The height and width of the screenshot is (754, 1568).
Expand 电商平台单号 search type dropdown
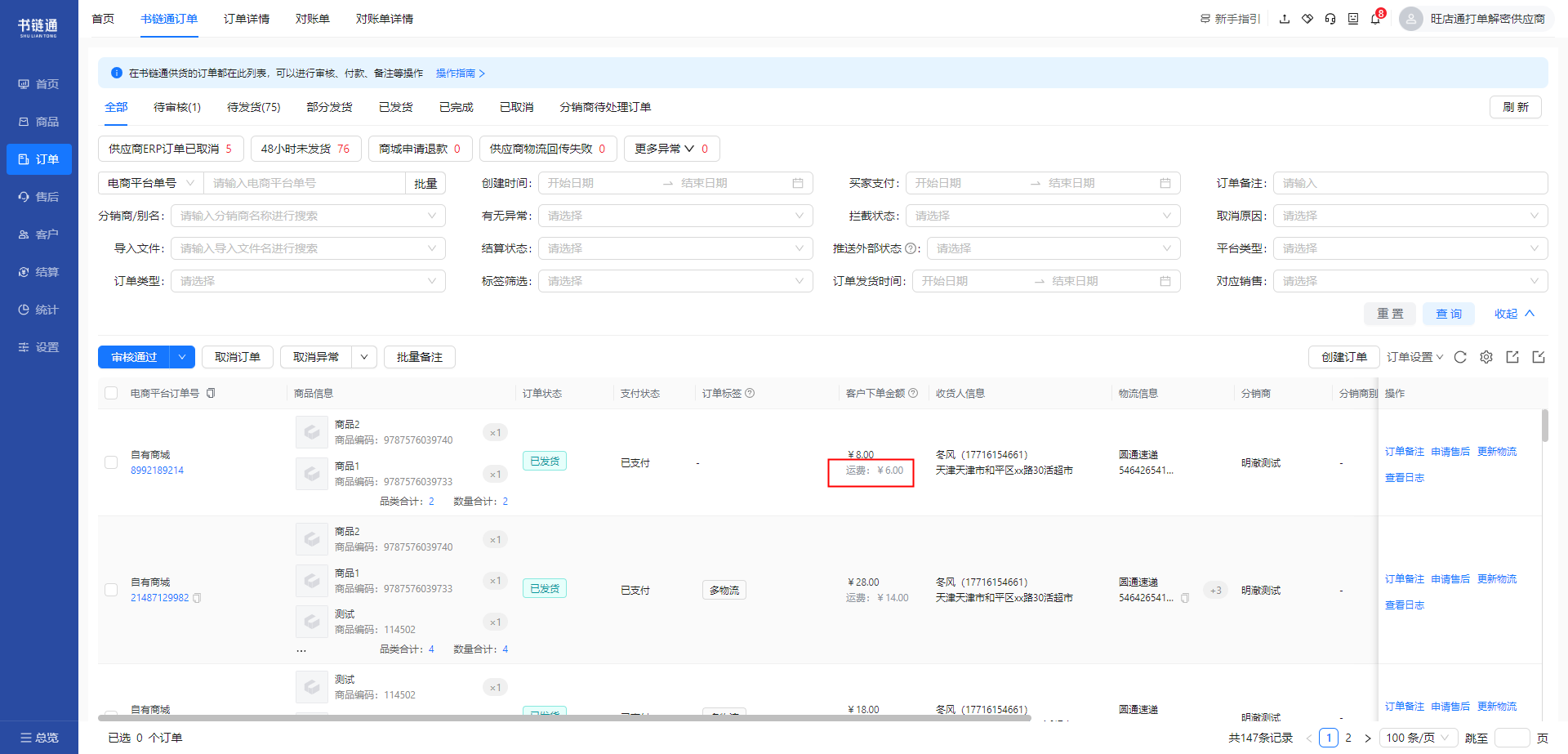150,183
